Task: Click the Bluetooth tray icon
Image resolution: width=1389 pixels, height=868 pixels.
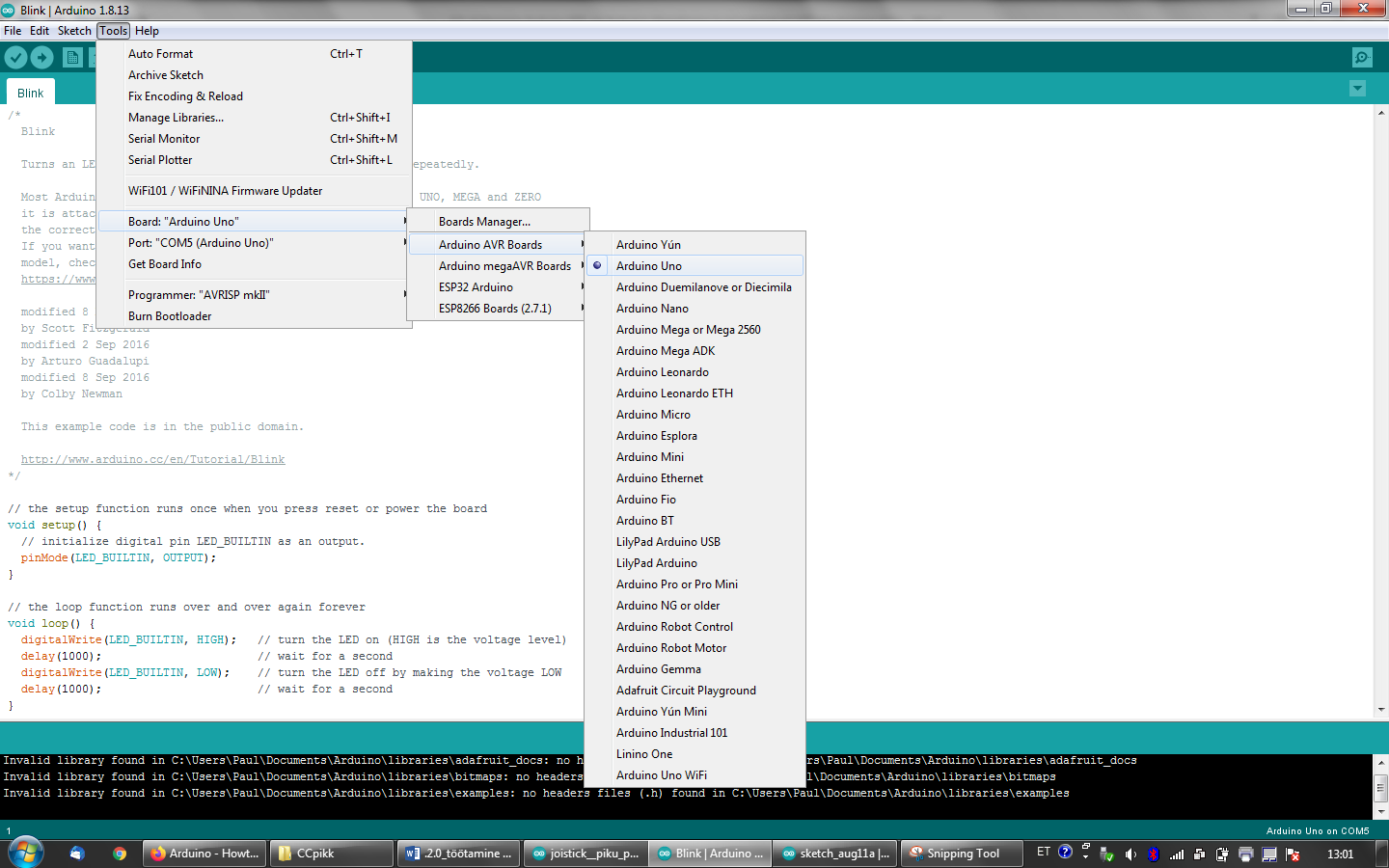Action: (x=1153, y=854)
